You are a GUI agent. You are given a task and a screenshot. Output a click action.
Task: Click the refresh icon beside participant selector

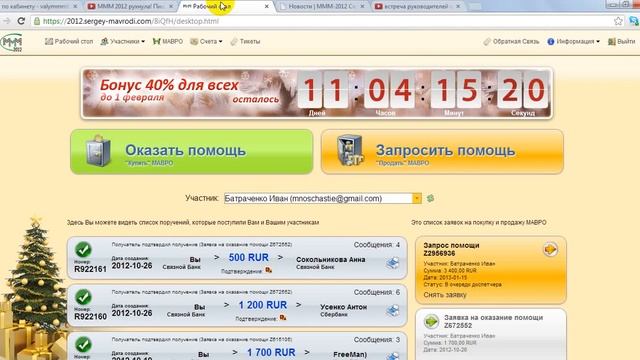point(430,198)
